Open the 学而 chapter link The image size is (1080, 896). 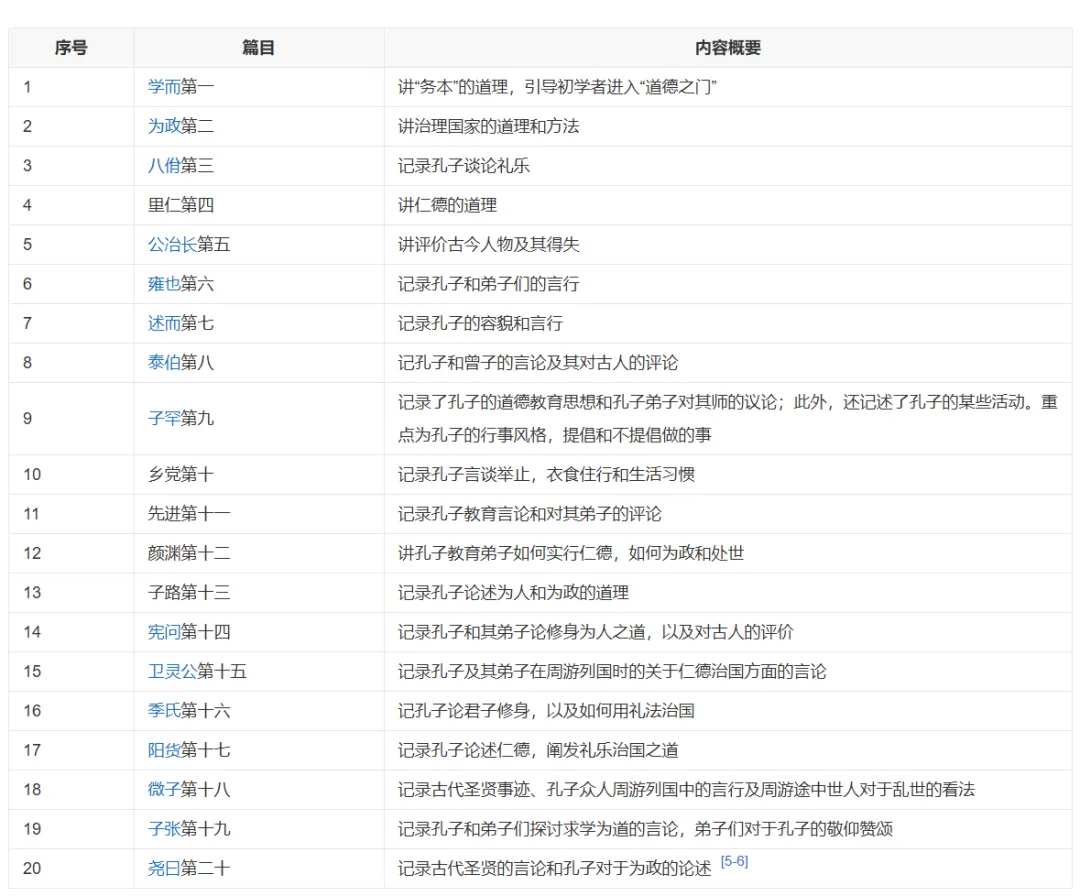tap(164, 87)
